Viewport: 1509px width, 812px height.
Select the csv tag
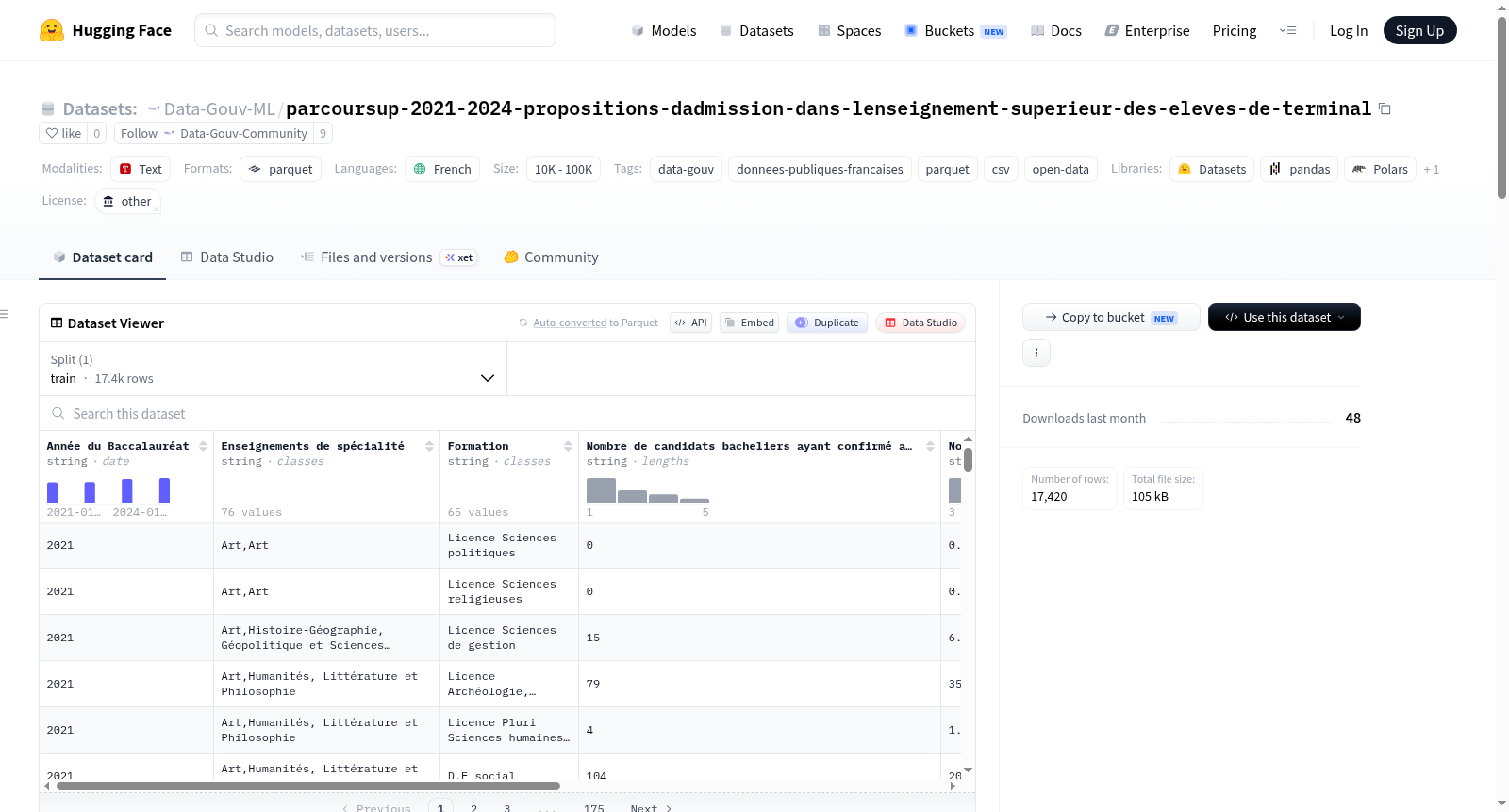pyautogui.click(x=1001, y=169)
